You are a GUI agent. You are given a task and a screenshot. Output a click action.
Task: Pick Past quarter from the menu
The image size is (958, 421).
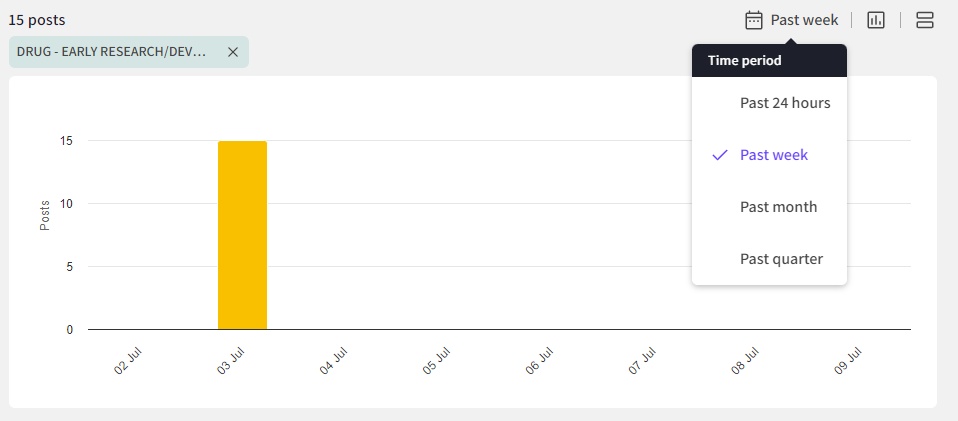(781, 259)
